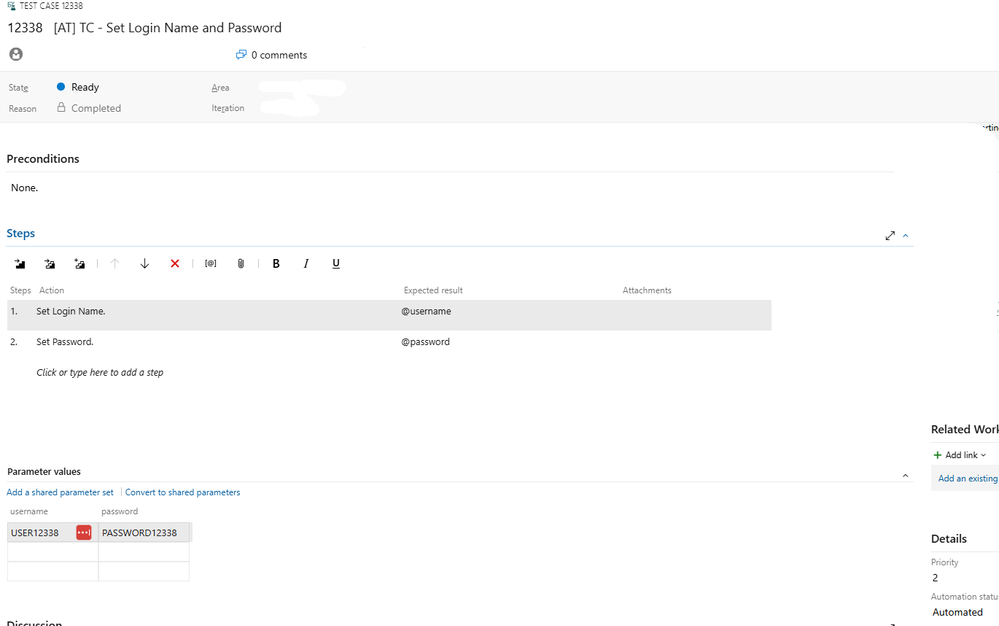The width and height of the screenshot is (999, 626).
Task: Click the Insert shared steps icon
Action: click(x=50, y=264)
